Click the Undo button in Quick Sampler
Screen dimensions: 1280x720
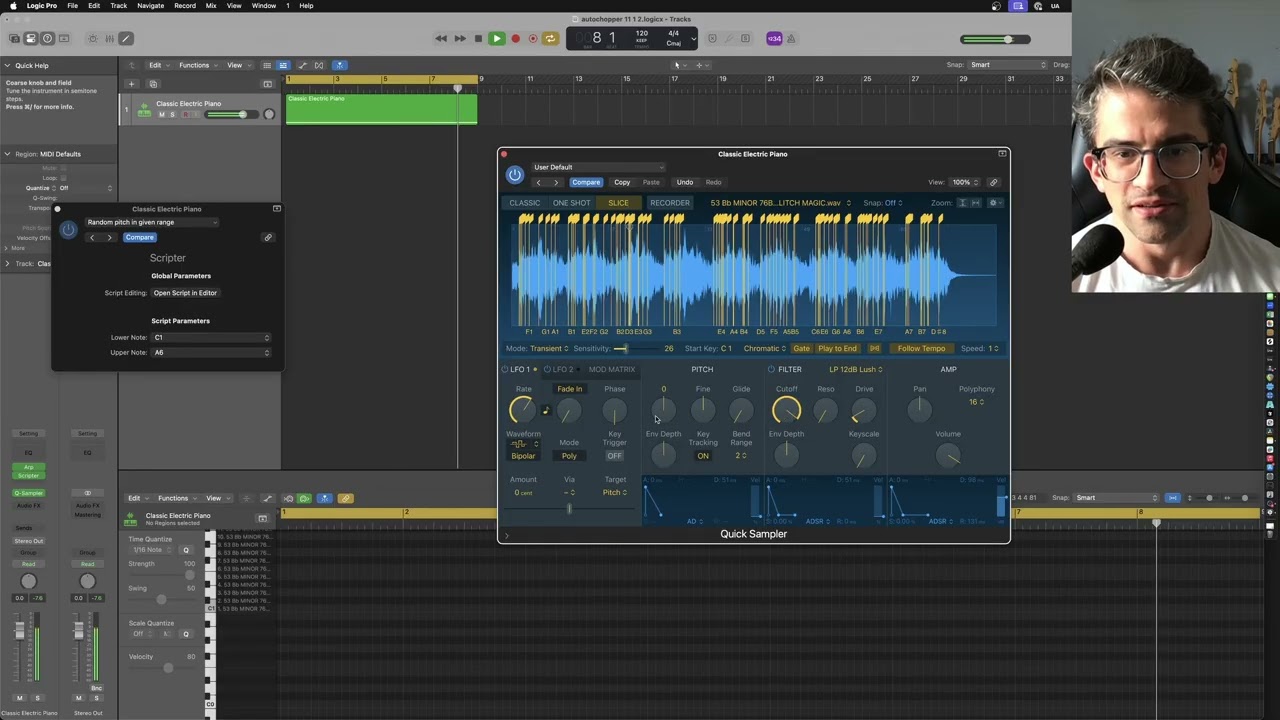(x=685, y=182)
